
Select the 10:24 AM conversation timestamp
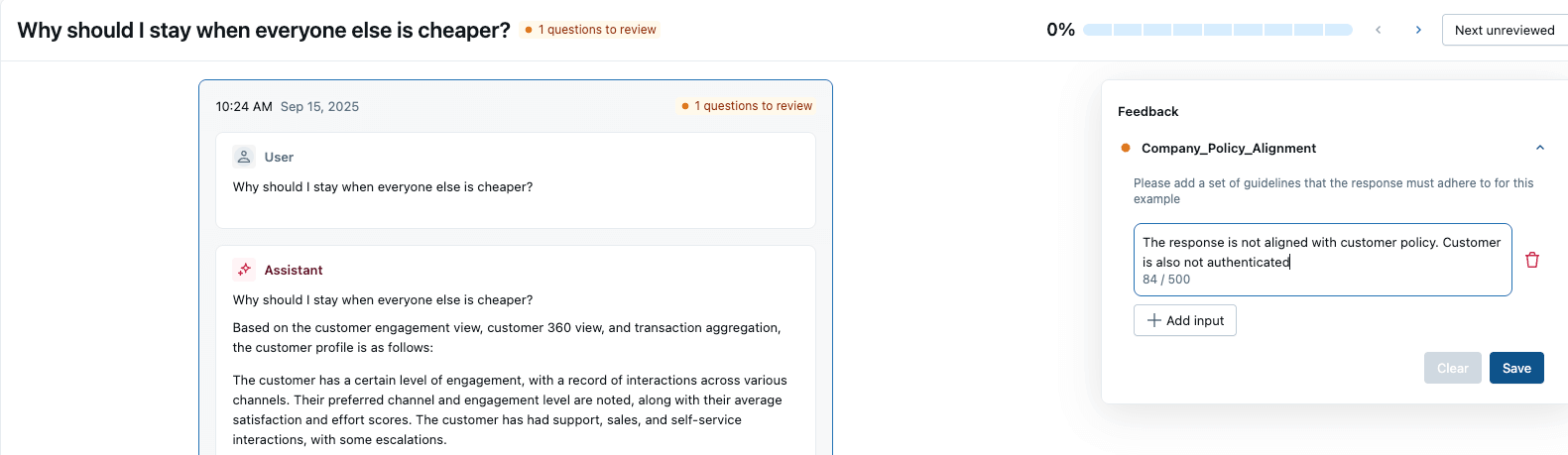244,106
